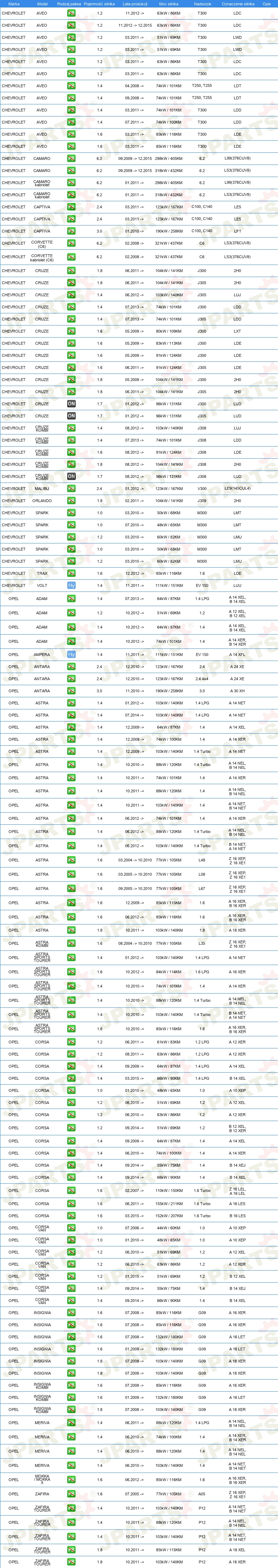Click the petrol icon in CORSA 152kW / 207KM row
Screen dimensions: 278x1568
coord(71,1216)
